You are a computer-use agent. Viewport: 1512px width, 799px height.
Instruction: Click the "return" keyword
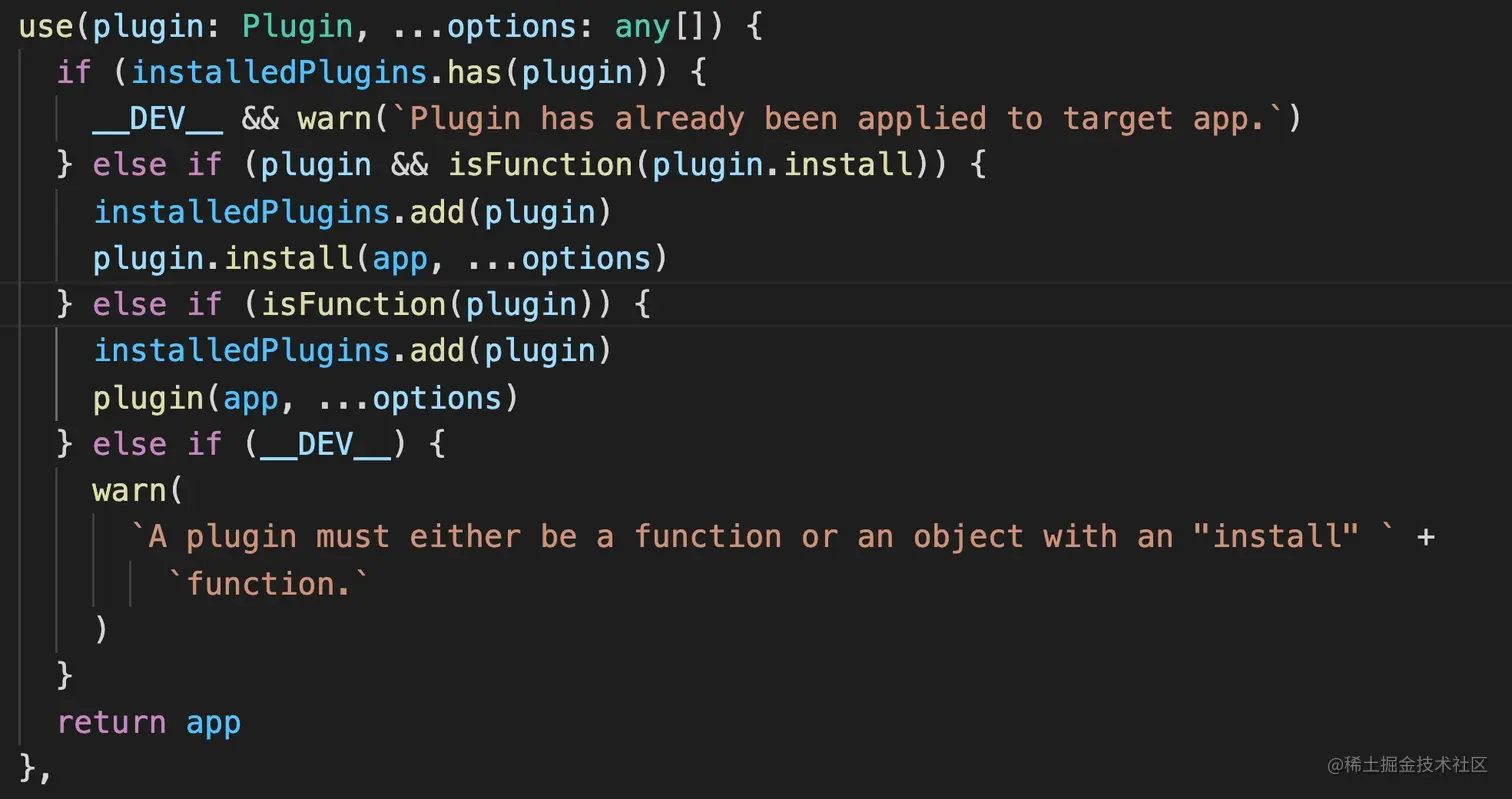click(x=111, y=721)
